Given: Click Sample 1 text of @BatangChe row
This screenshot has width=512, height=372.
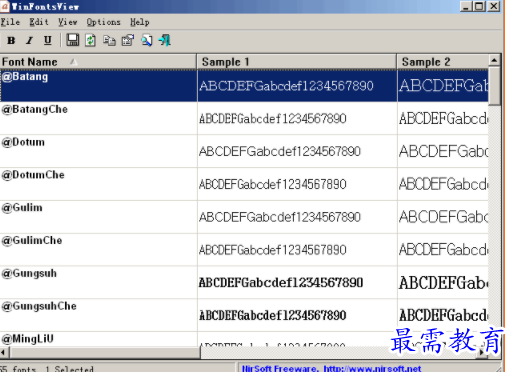Looking at the screenshot, I should pos(273,119).
